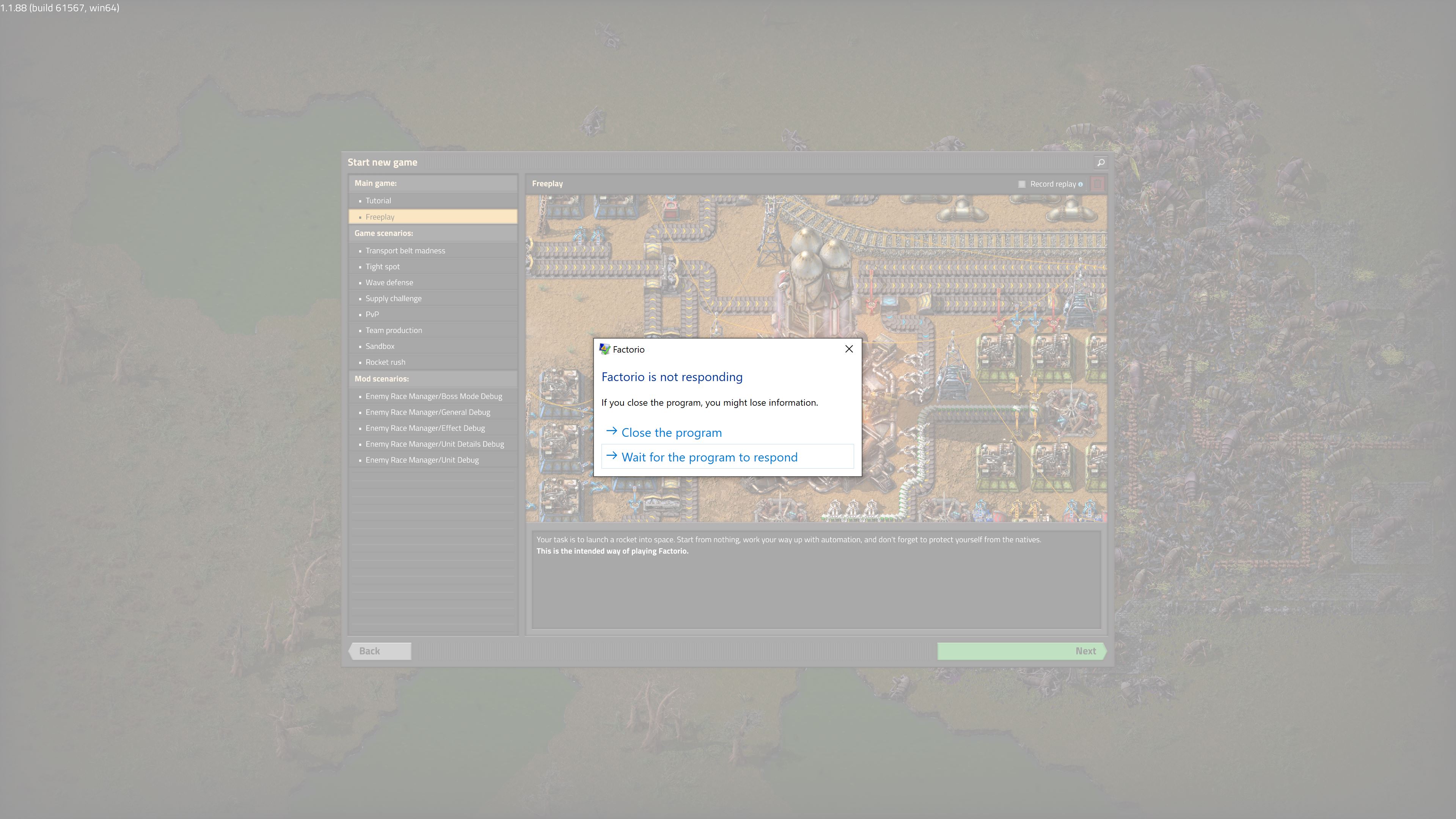This screenshot has height=819, width=1456.
Task: Select Enemy Race Manager/General Debug
Action: (x=433, y=413)
